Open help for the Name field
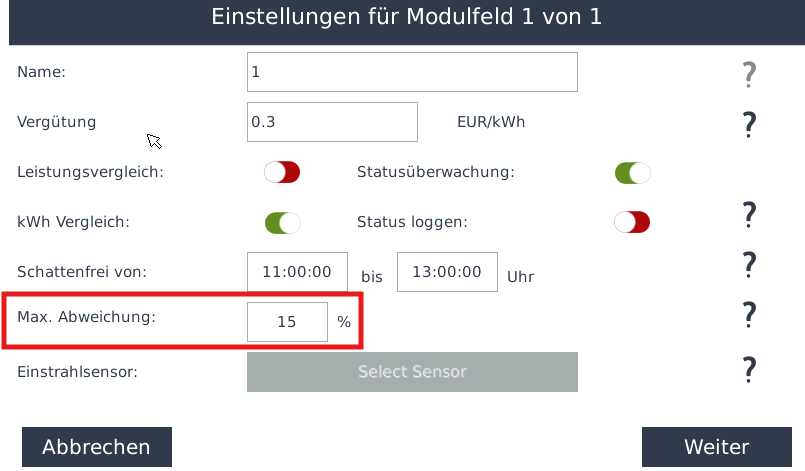This screenshot has height=471, width=805. (747, 73)
